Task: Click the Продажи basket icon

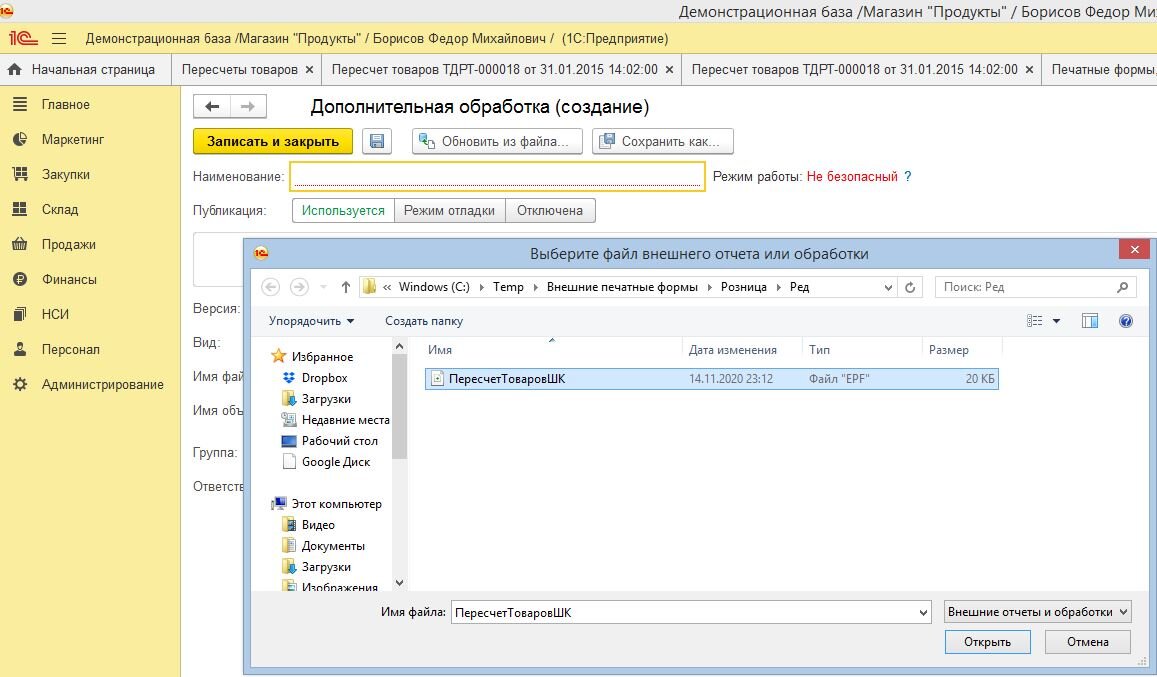Action: pos(20,244)
